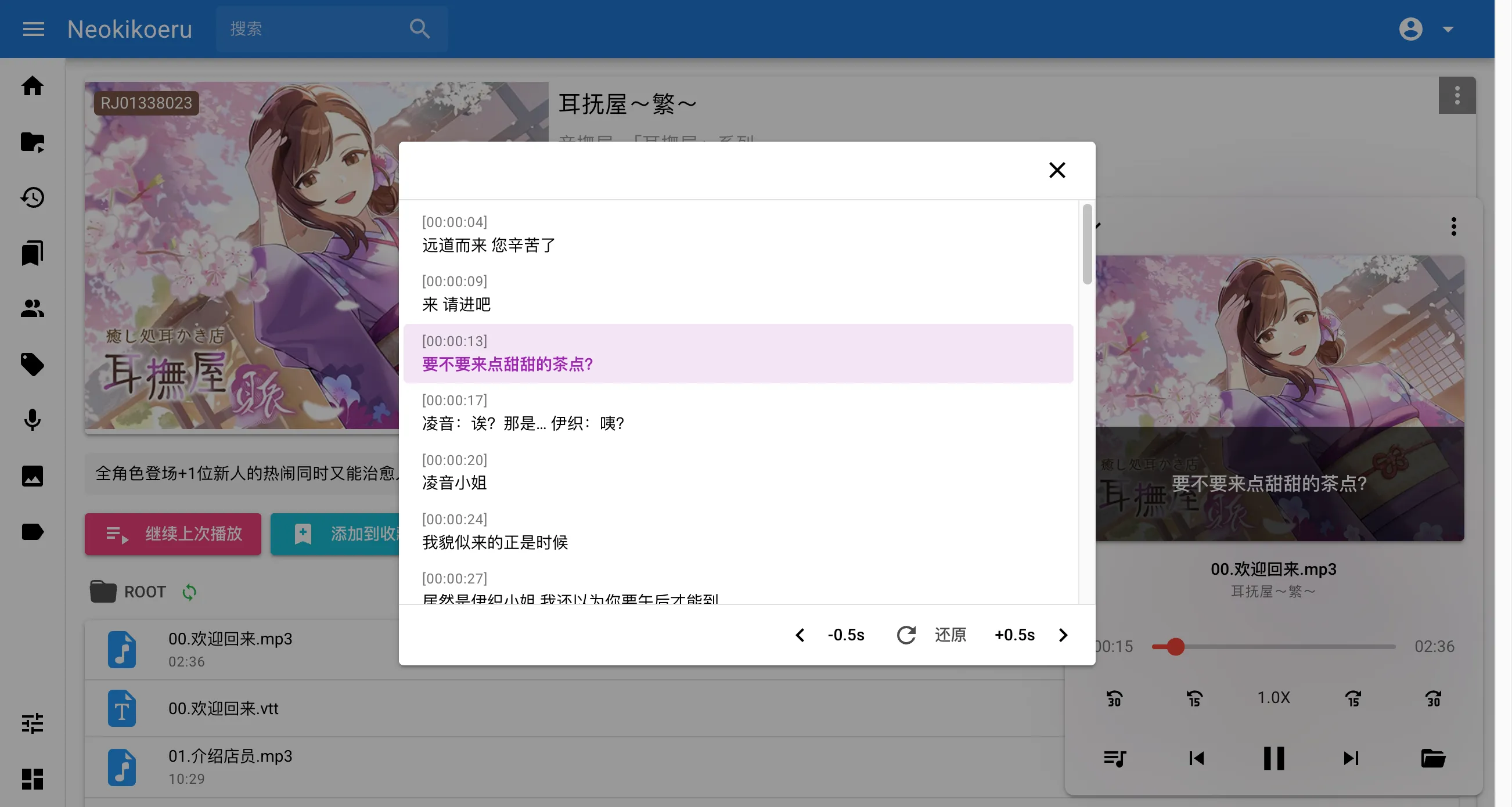Viewport: 1512px width, 807px height.
Task: Skip to next track
Action: (x=1351, y=758)
